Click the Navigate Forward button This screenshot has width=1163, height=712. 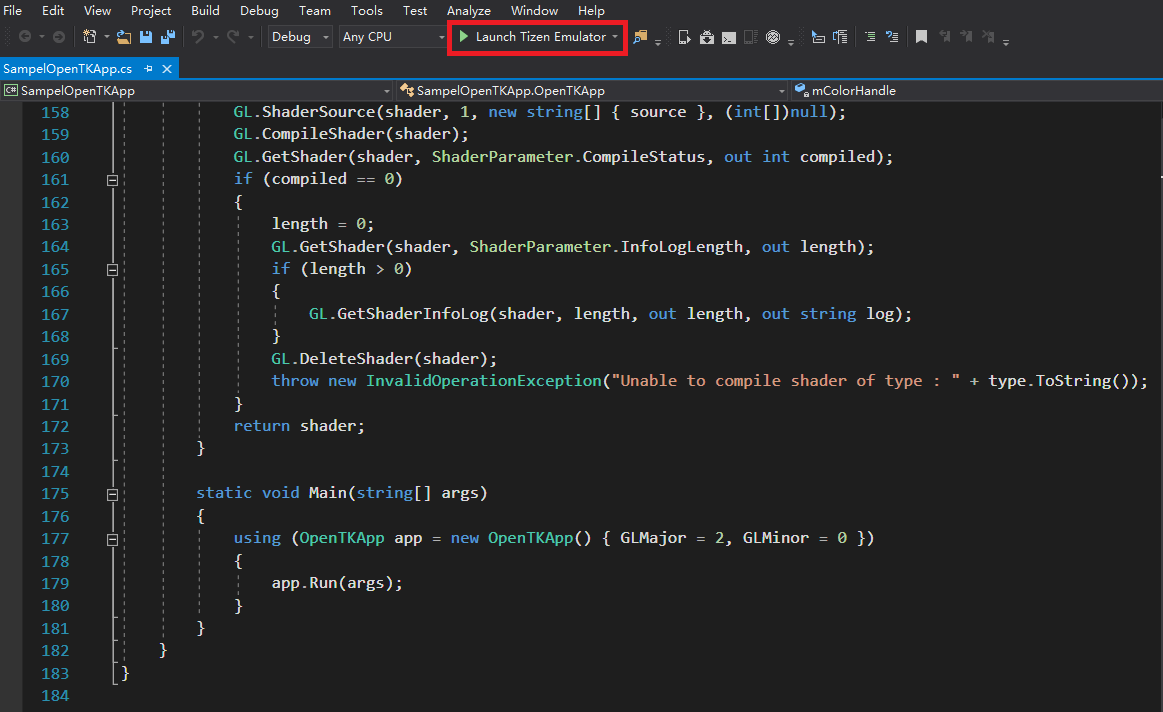point(57,36)
